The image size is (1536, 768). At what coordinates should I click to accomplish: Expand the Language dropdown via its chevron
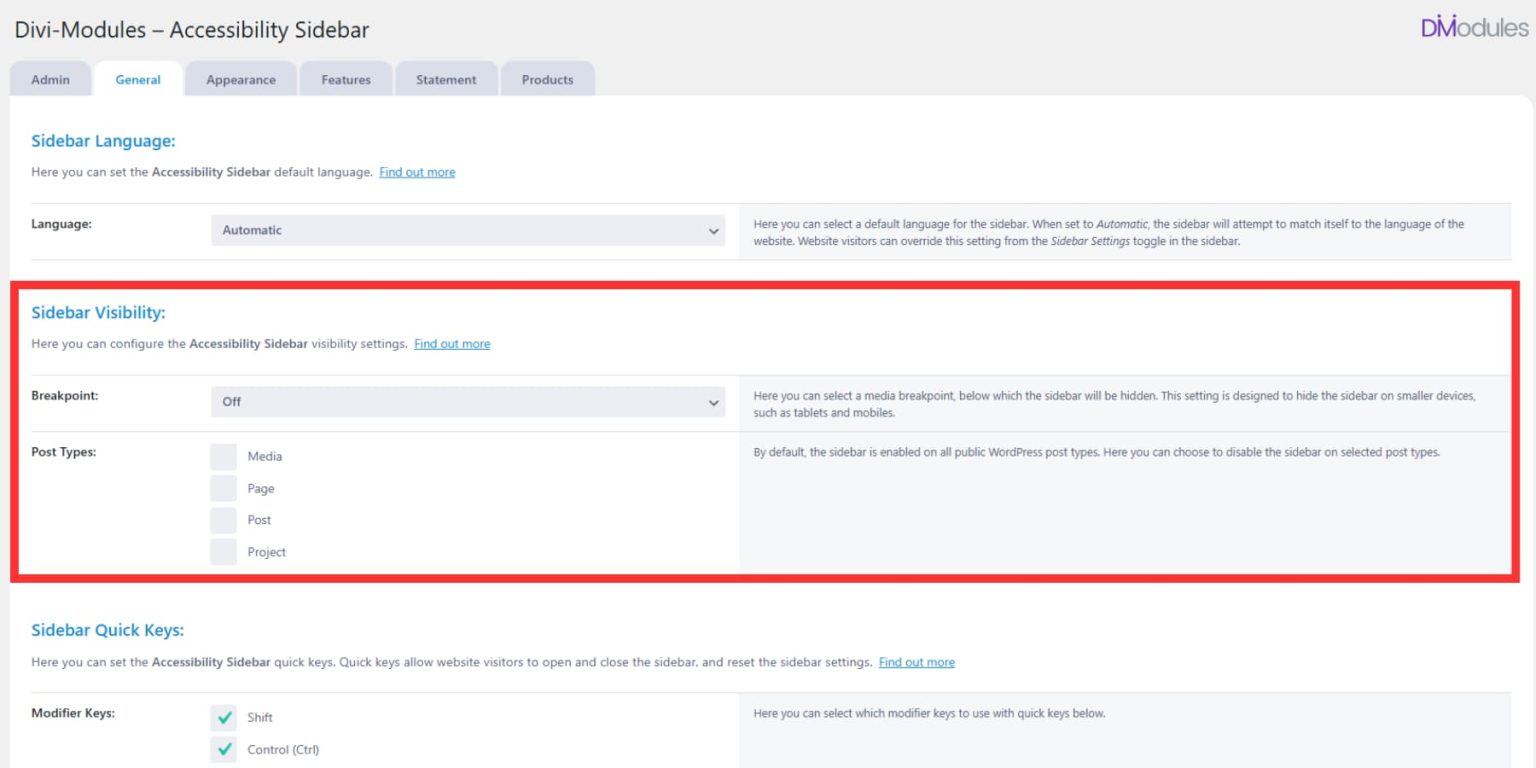click(714, 230)
